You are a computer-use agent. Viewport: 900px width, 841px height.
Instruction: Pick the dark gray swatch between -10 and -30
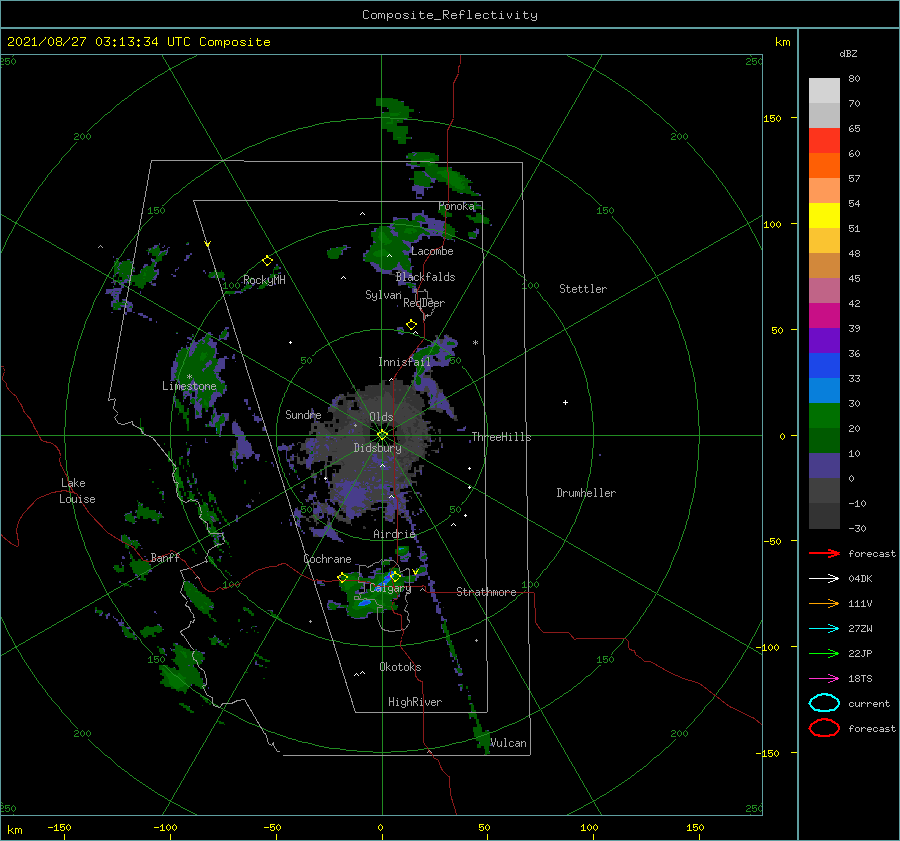pos(824,516)
